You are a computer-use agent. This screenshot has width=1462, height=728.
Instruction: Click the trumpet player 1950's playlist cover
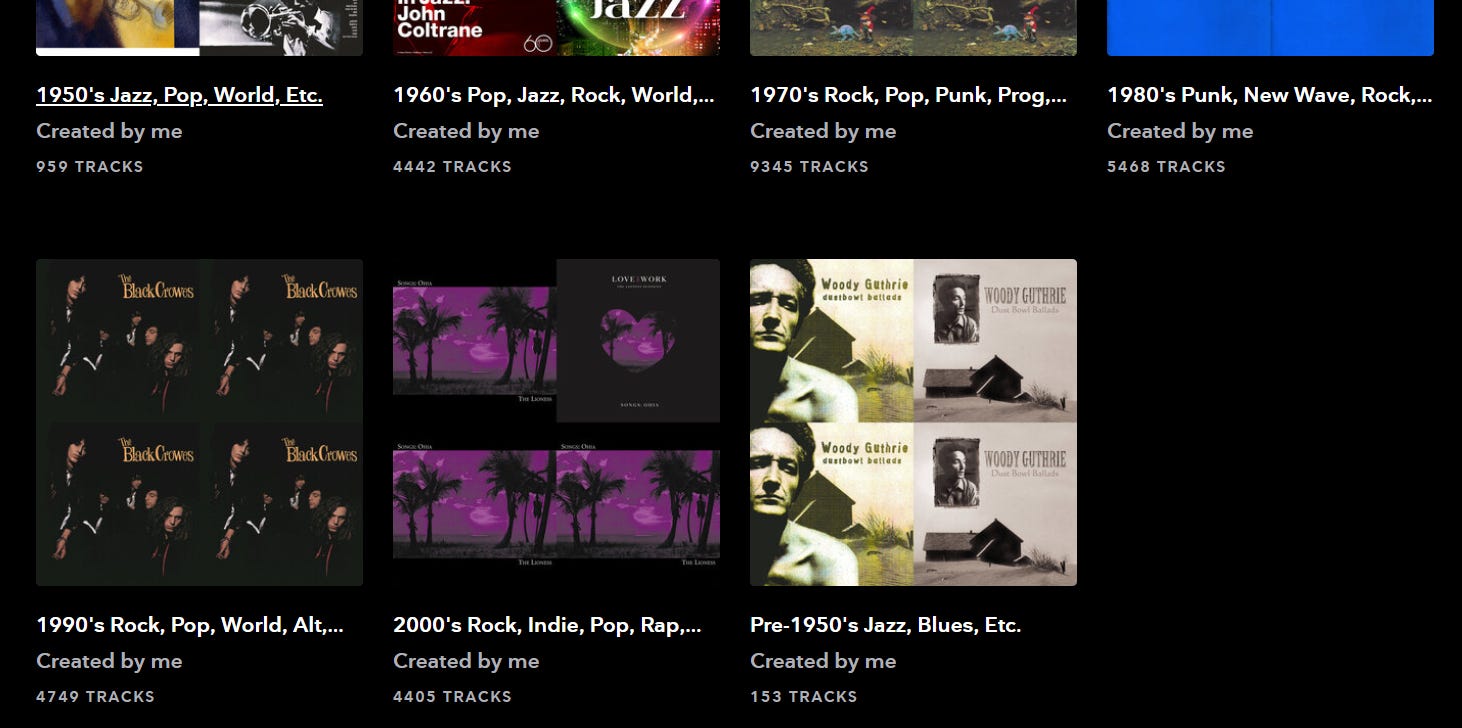199,27
